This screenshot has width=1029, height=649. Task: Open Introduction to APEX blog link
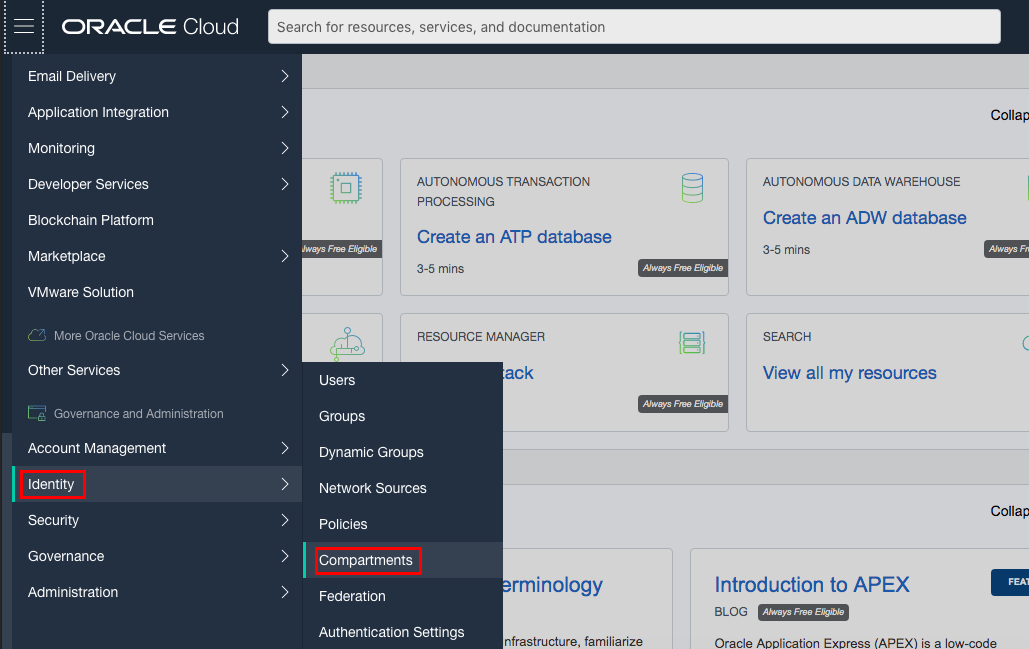(x=812, y=585)
